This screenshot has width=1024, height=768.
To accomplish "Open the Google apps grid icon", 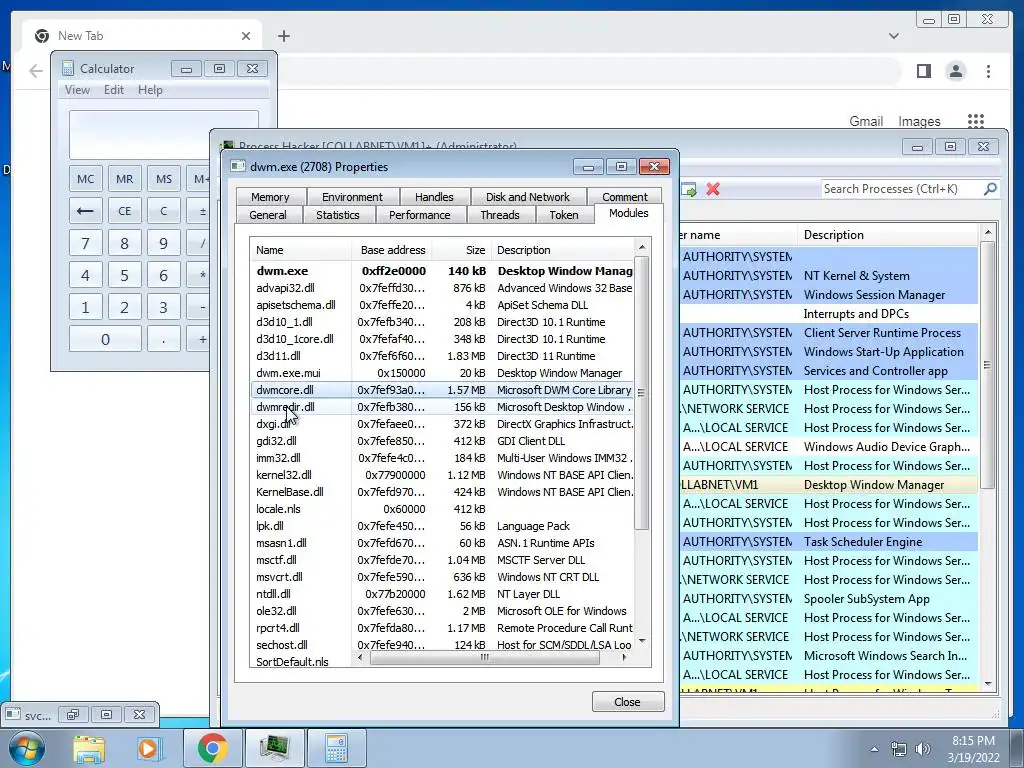I will point(976,121).
